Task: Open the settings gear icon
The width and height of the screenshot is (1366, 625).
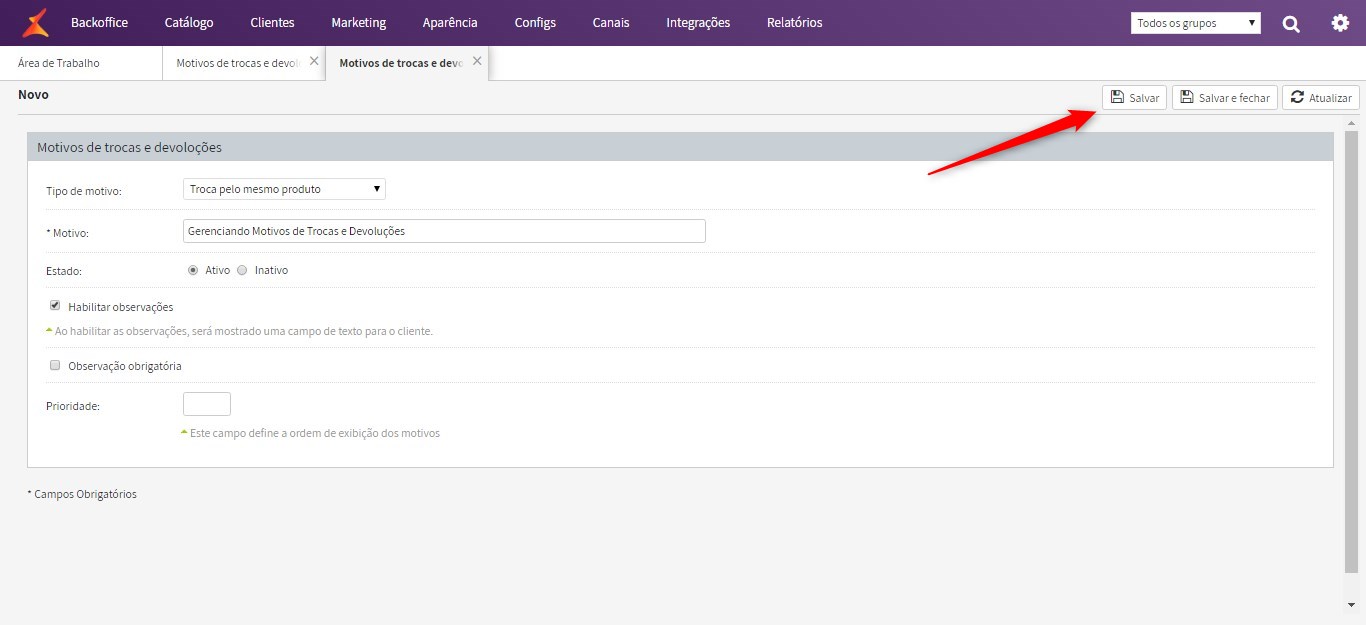Action: pyautogui.click(x=1340, y=23)
